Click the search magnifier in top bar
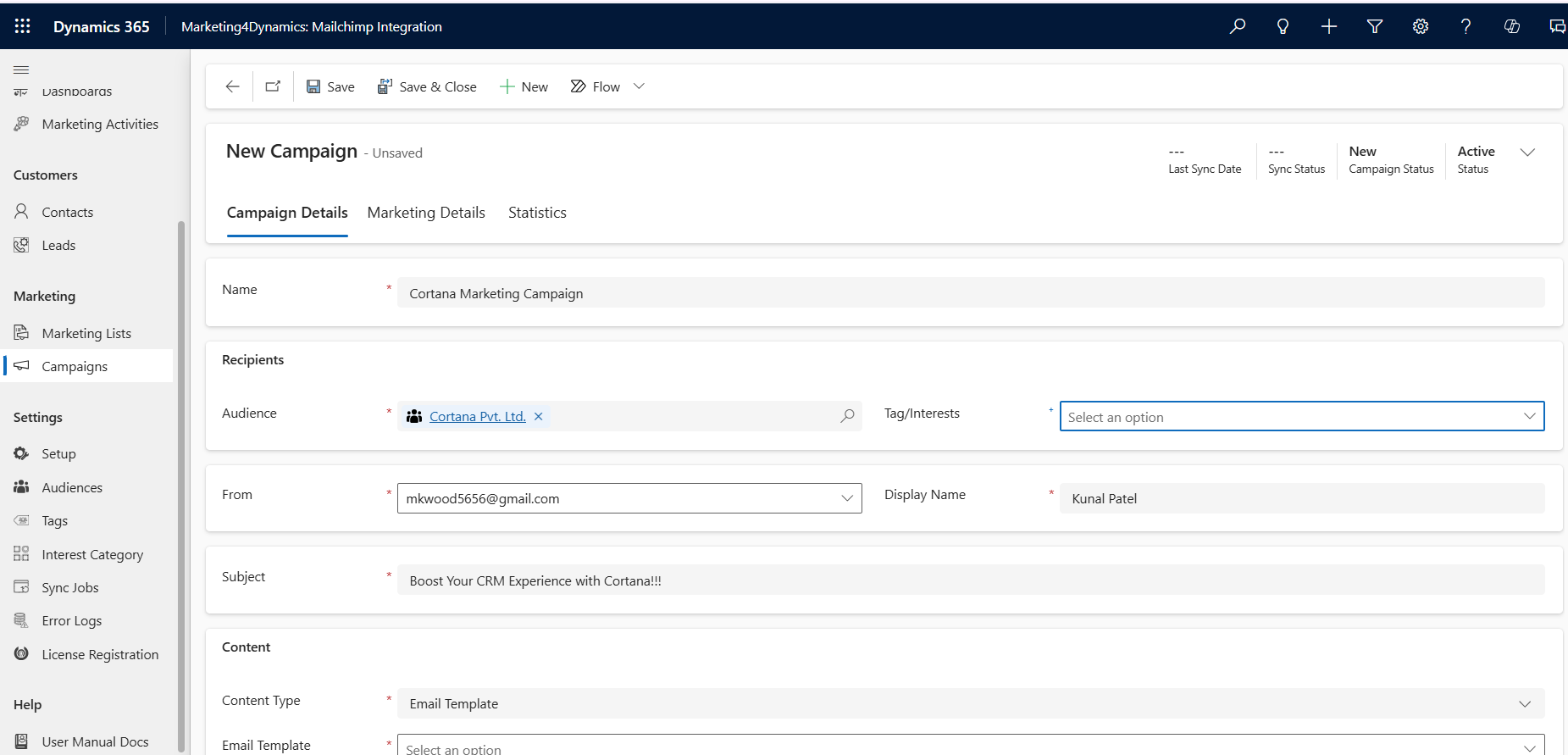This screenshot has height=755, width=1568. point(1238,26)
